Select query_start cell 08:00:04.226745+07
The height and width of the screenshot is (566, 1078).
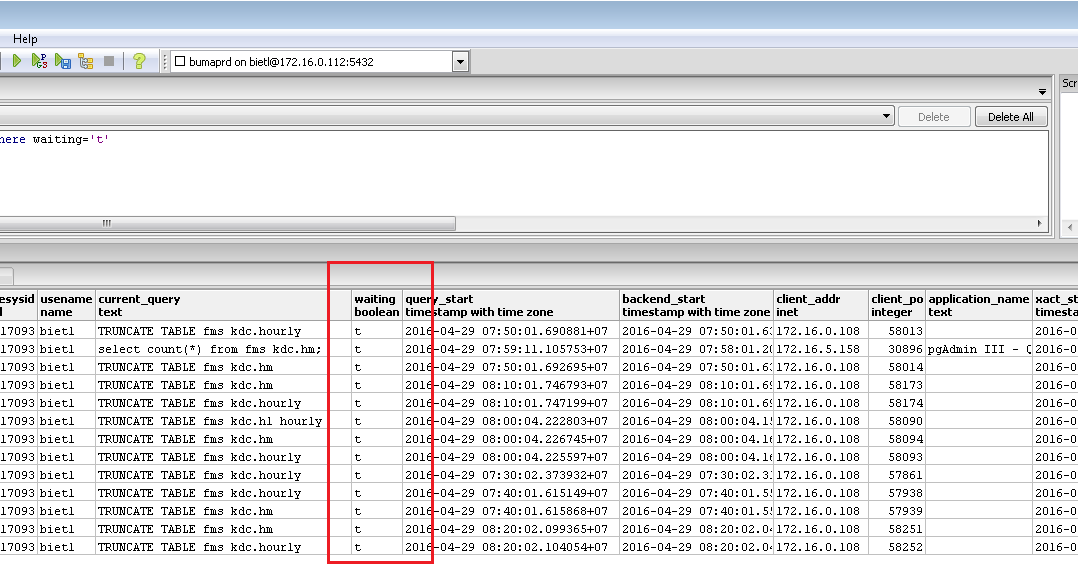point(511,439)
